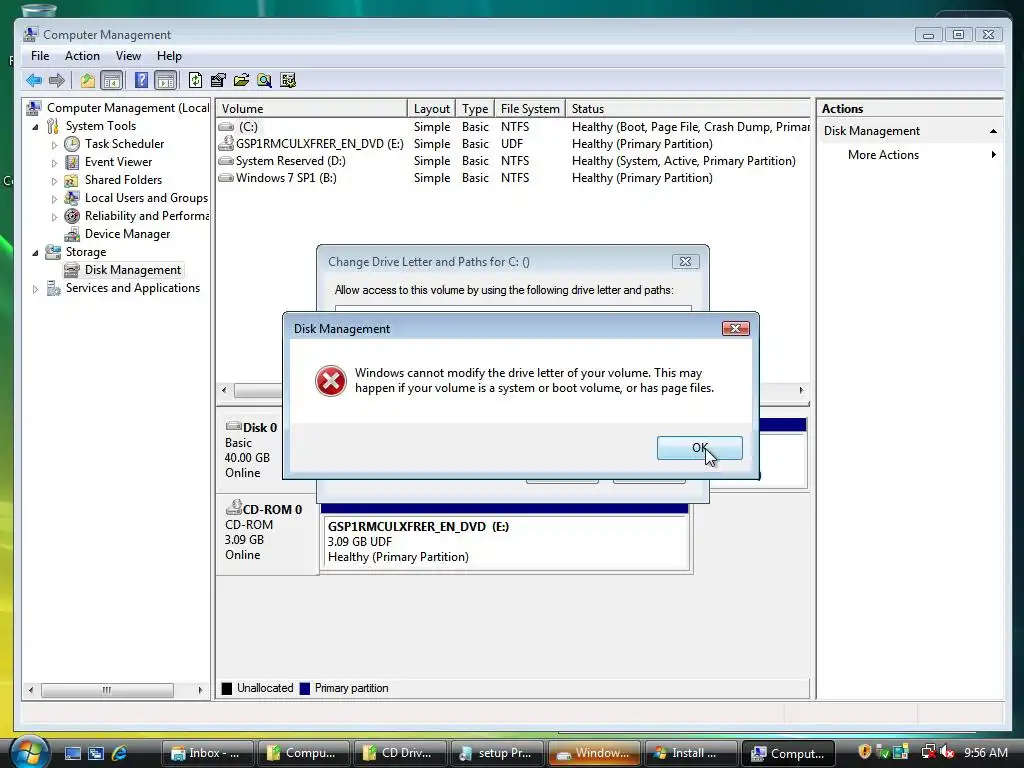Expand the Task Scheduler node

[54, 145]
